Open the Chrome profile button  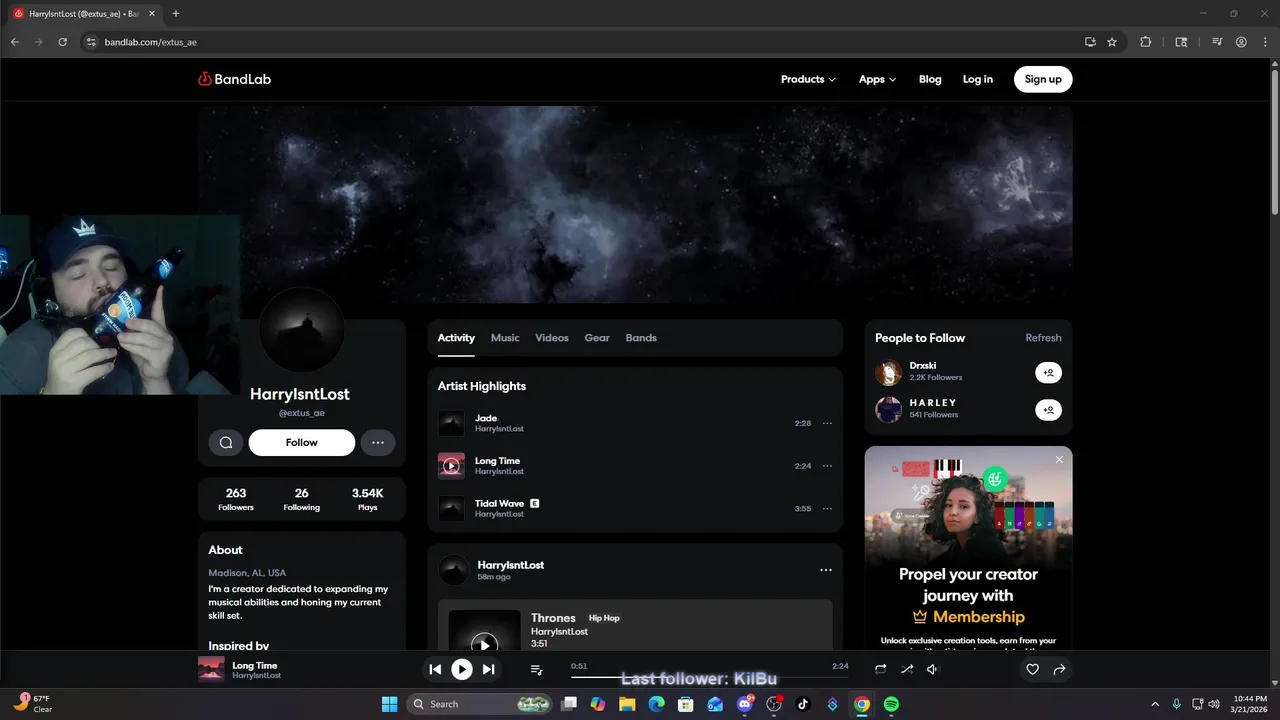(1241, 42)
